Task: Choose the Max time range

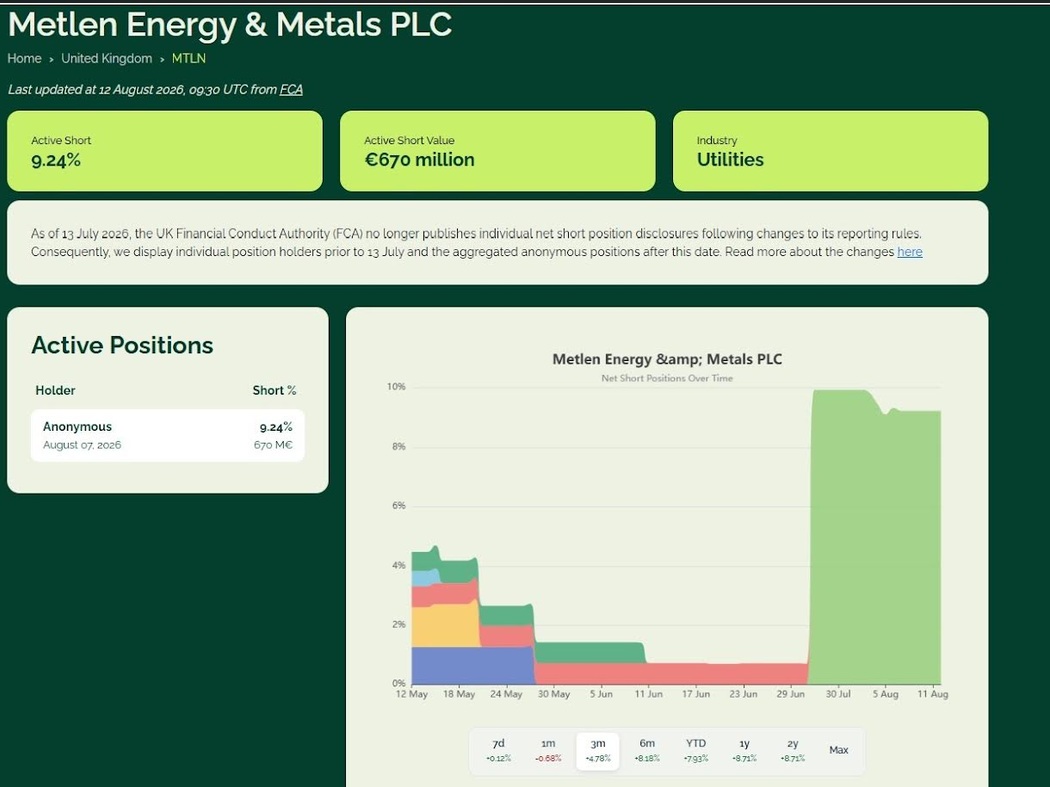Action: tap(838, 750)
